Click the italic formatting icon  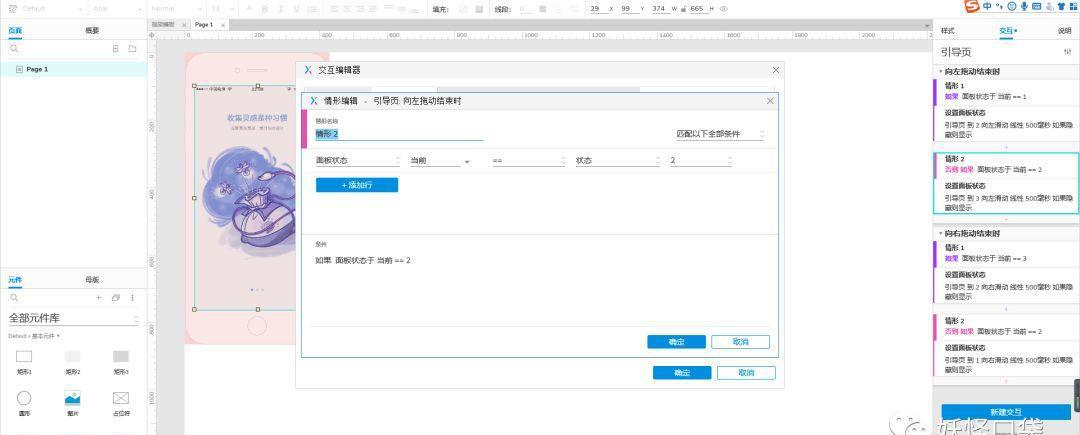(280, 9)
